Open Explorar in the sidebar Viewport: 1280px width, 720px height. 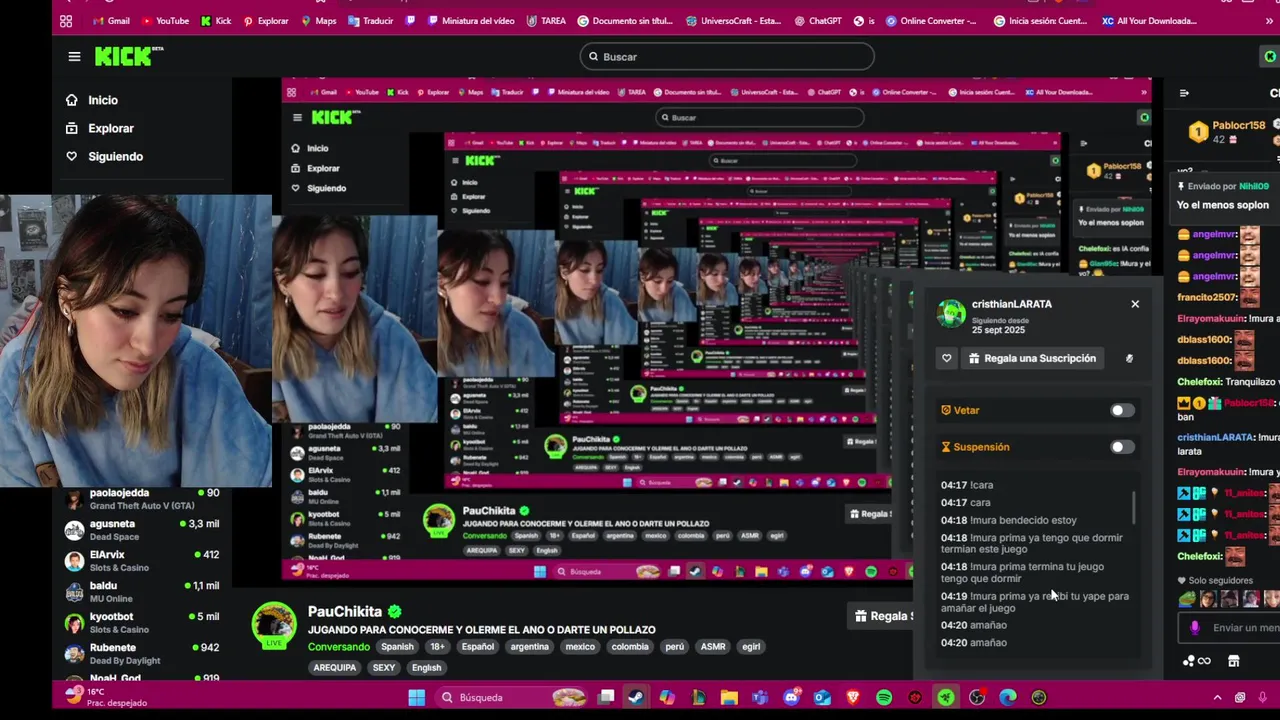pyautogui.click(x=99, y=128)
